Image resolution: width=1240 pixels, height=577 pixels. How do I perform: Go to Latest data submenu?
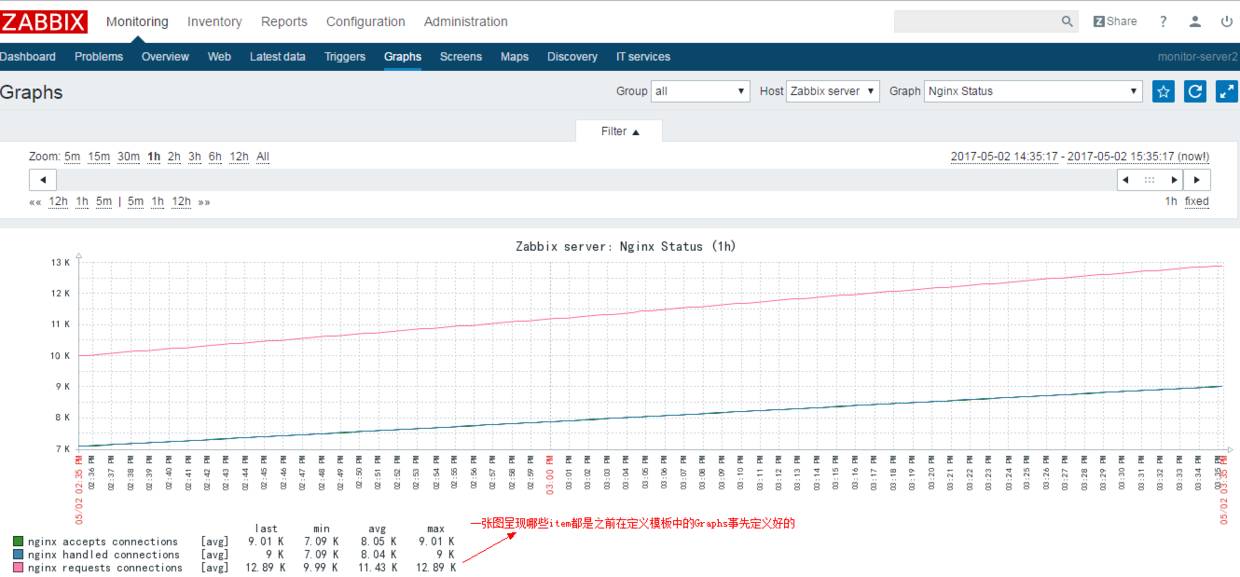[x=278, y=57]
